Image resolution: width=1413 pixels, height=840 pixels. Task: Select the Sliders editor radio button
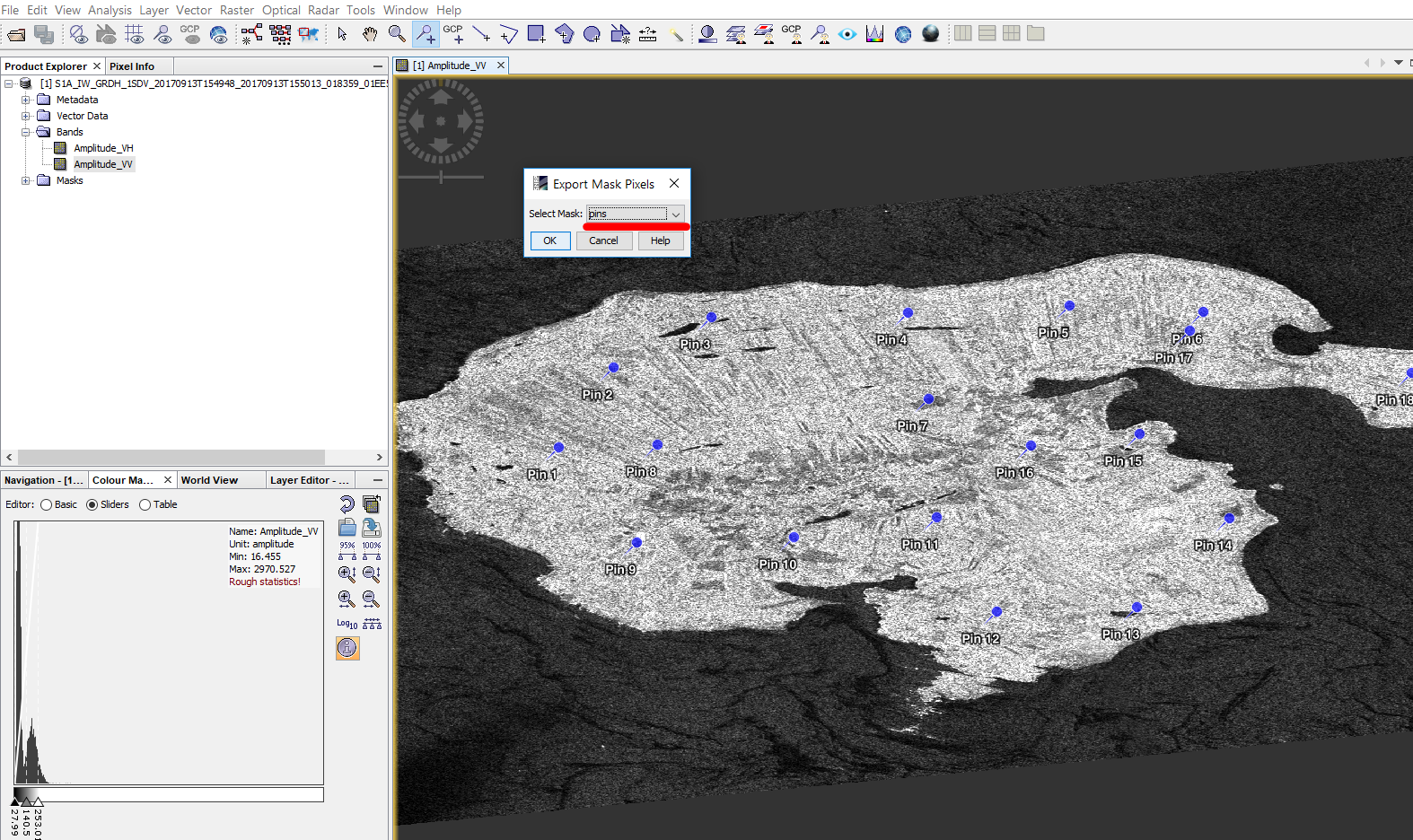pos(92,505)
